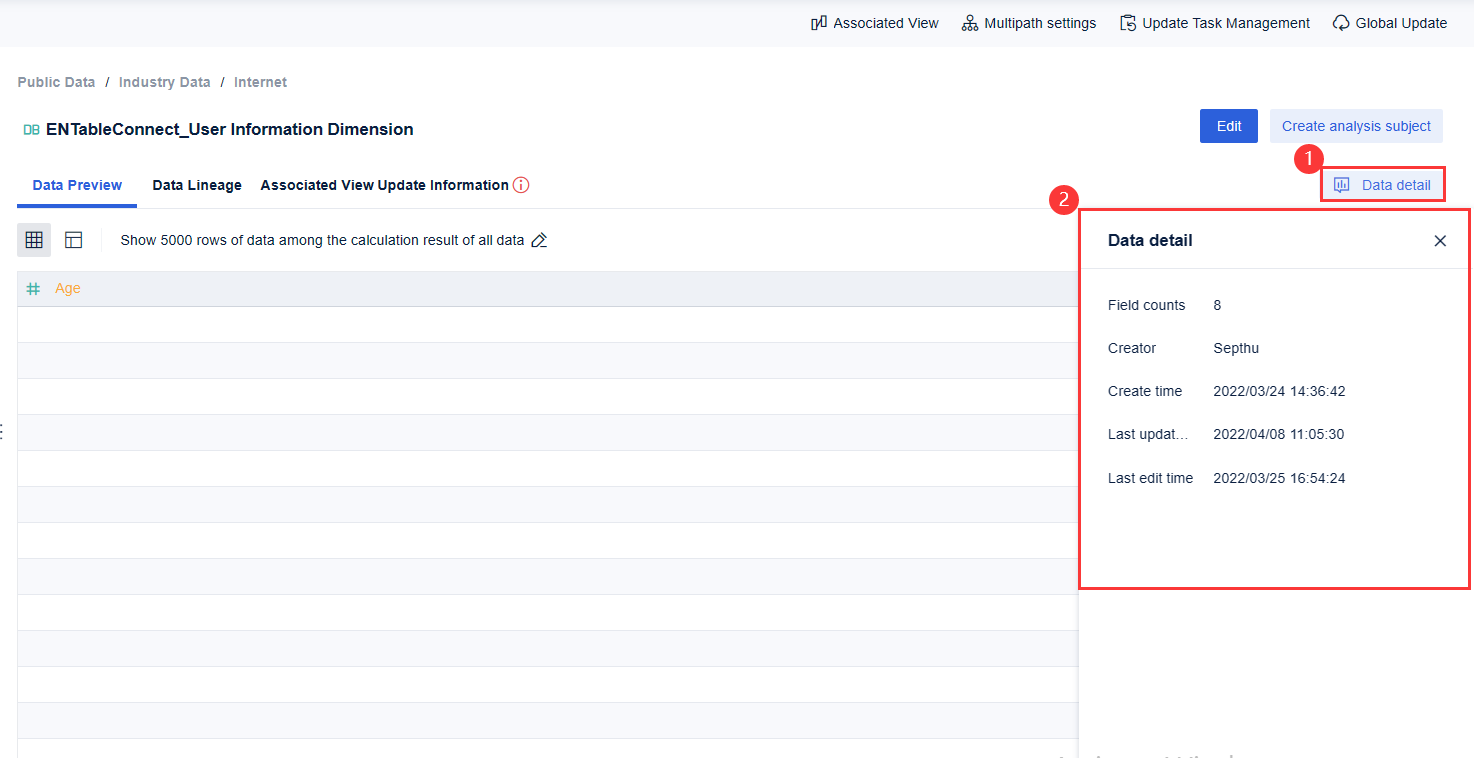The image size is (1474, 758).
Task: Click Show 5000 rows of data text
Action: click(323, 240)
